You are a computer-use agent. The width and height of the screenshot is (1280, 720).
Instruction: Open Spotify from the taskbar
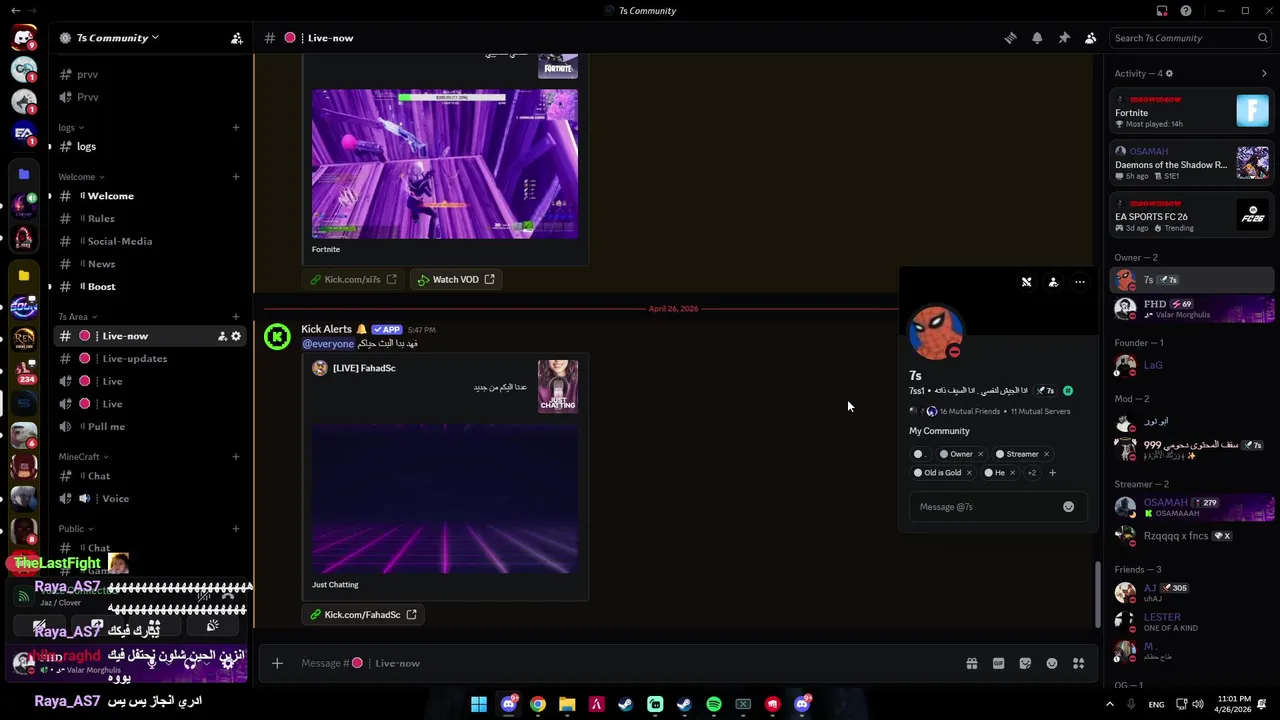(714, 704)
